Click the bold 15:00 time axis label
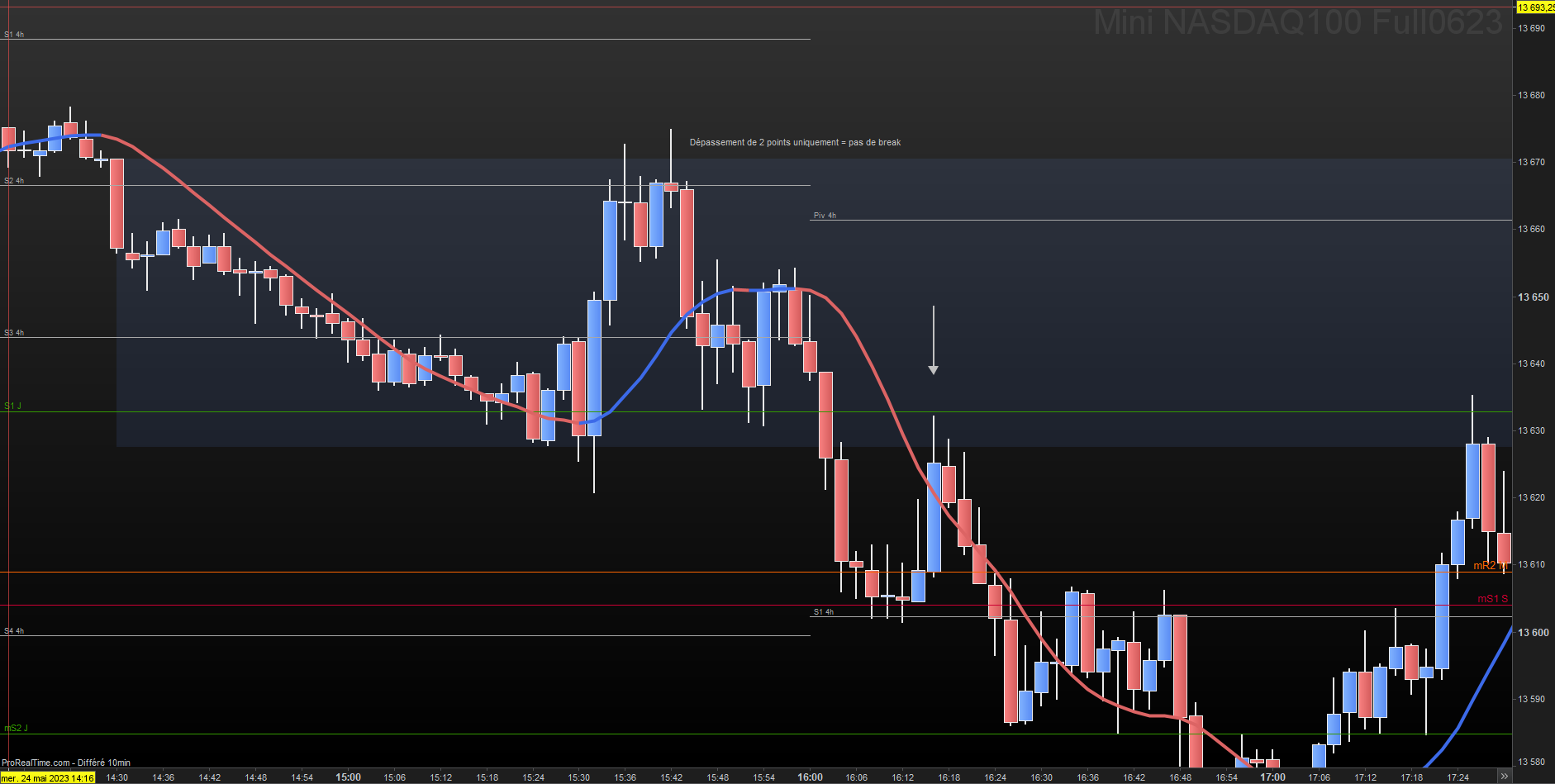This screenshot has height=784, width=1555. [x=349, y=777]
